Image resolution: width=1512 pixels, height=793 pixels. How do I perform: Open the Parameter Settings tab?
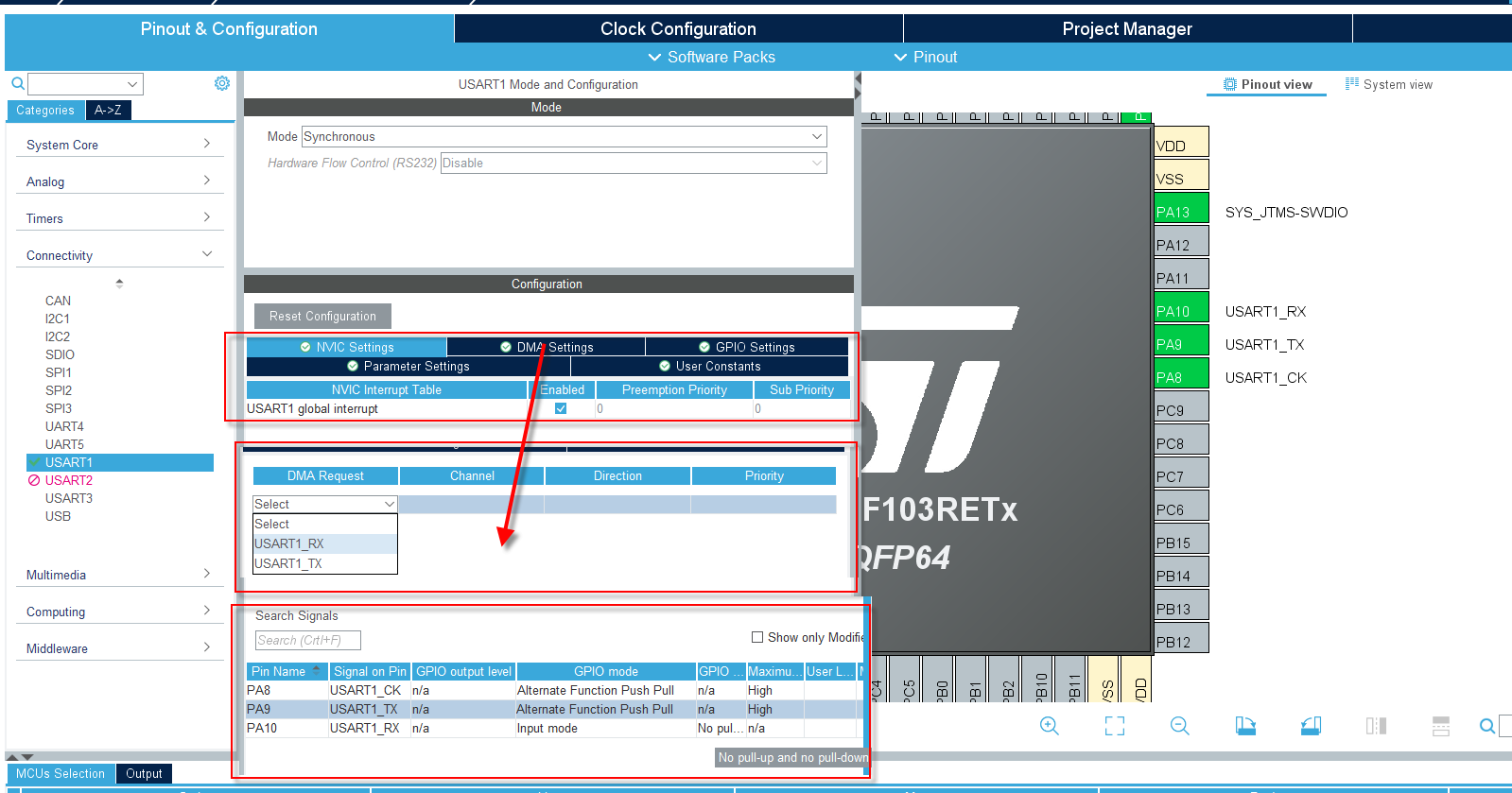tap(408, 366)
